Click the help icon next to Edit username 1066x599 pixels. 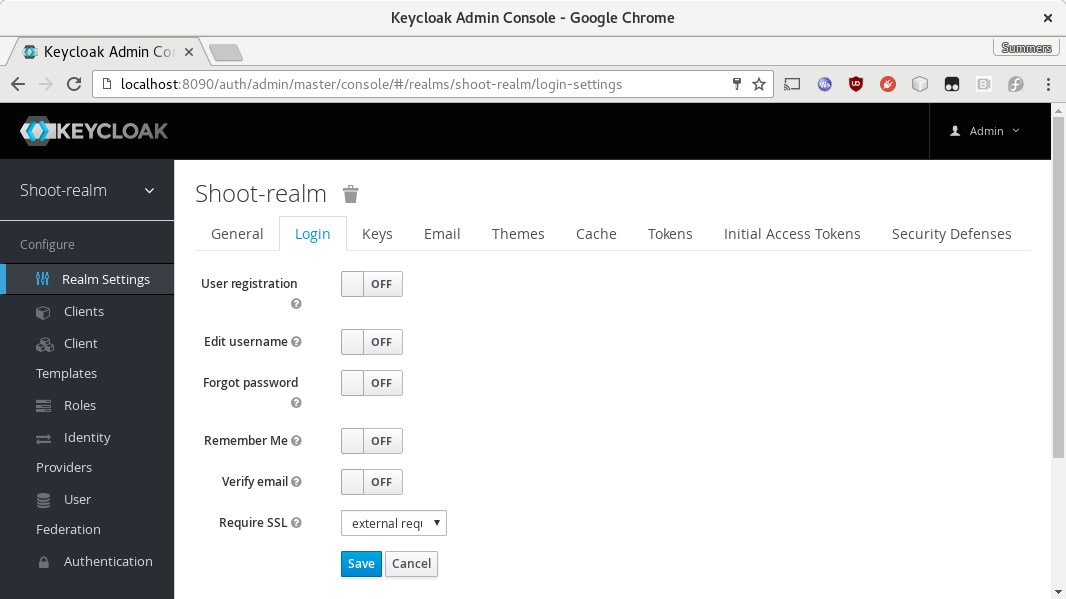point(296,342)
